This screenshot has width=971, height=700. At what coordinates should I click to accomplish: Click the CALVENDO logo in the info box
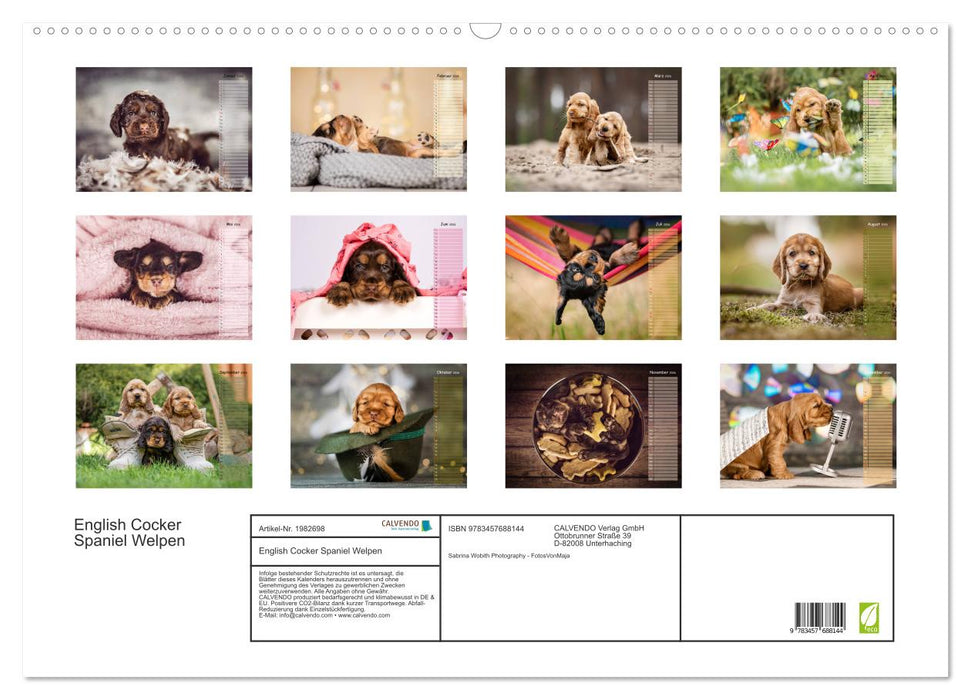point(406,525)
